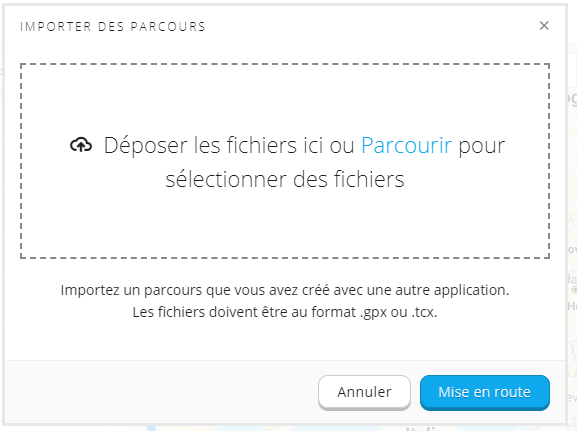Select the IMPORTER DES PARCOURS title text

tap(113, 27)
